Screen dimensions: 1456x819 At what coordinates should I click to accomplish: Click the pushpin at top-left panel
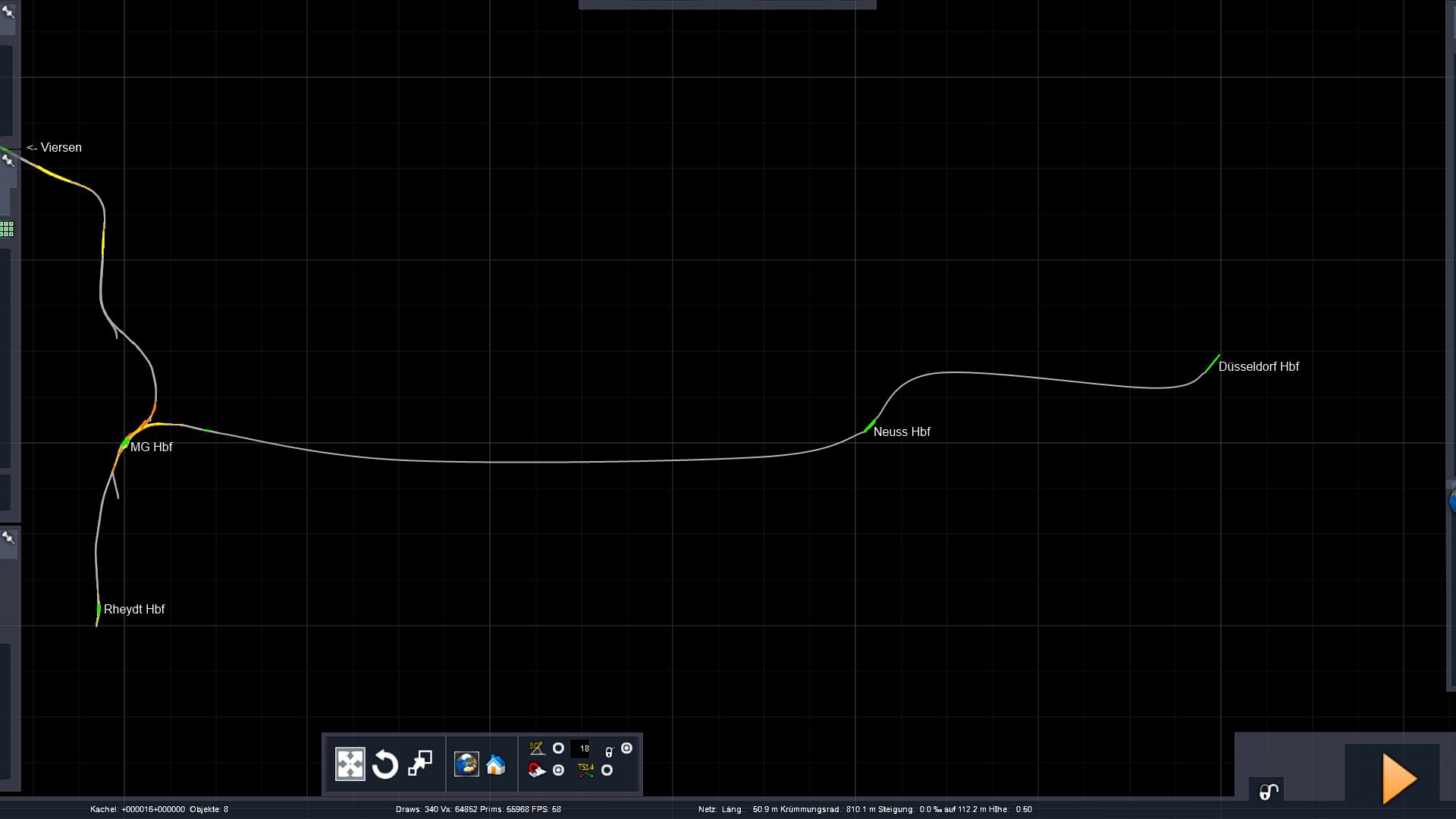coord(8,11)
